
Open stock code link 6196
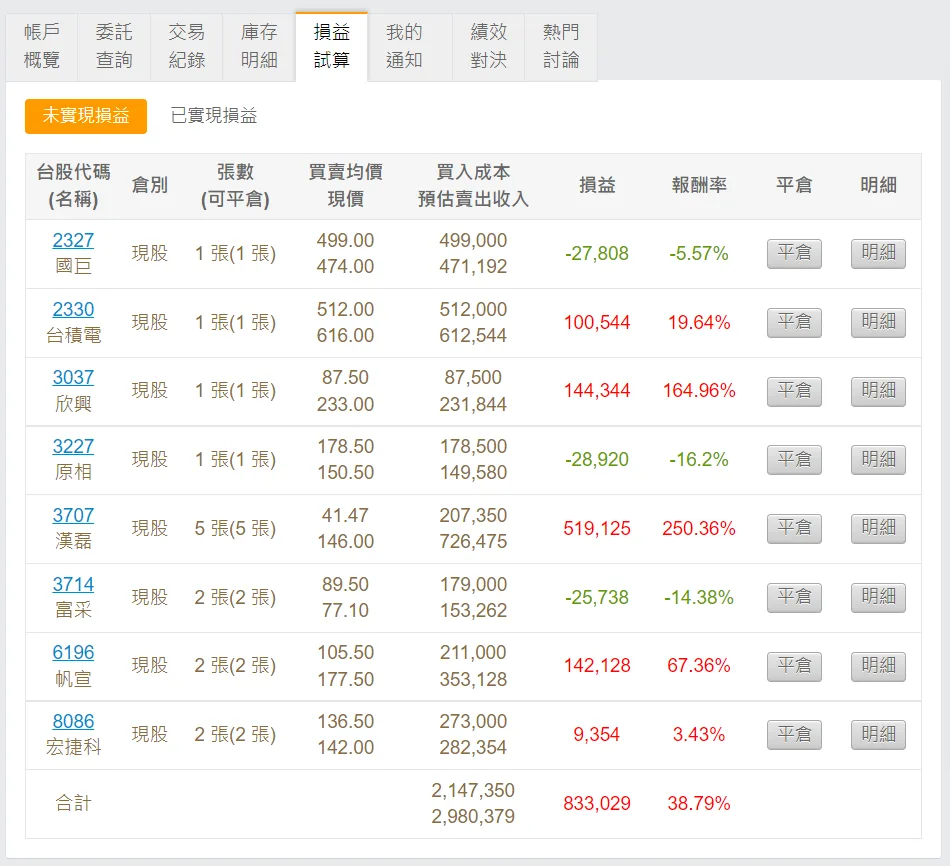73,653
